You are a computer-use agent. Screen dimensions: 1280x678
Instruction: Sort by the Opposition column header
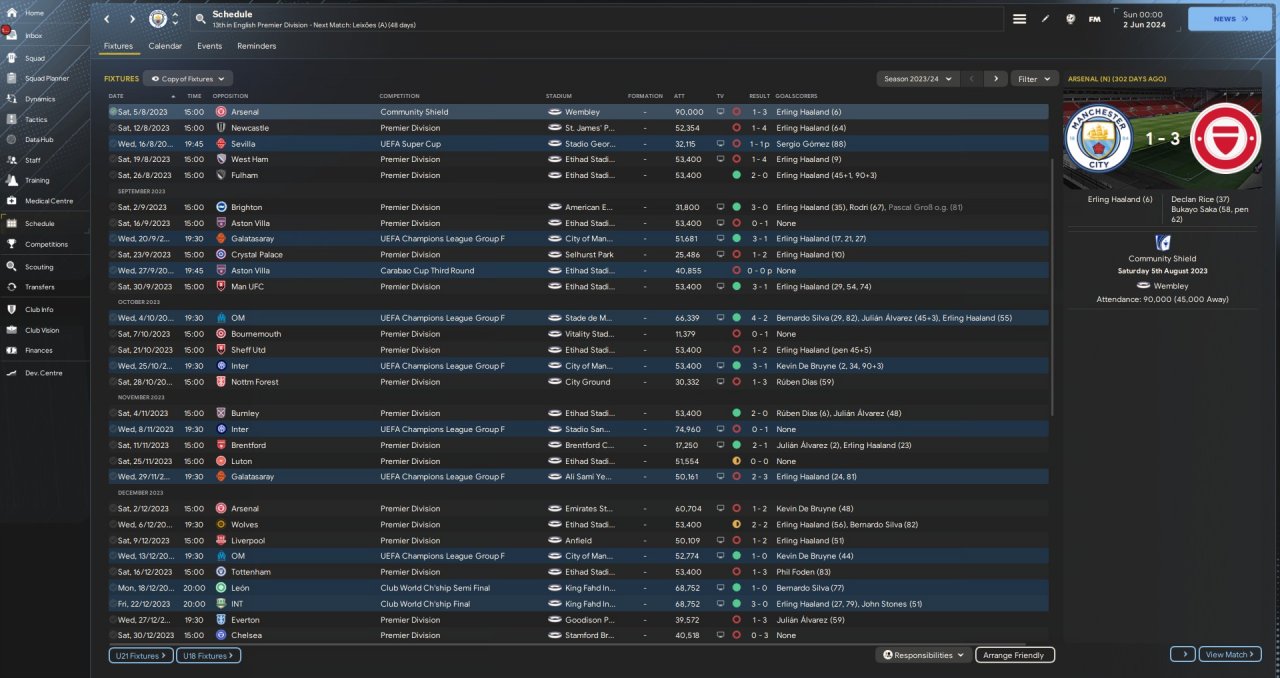tap(230, 96)
